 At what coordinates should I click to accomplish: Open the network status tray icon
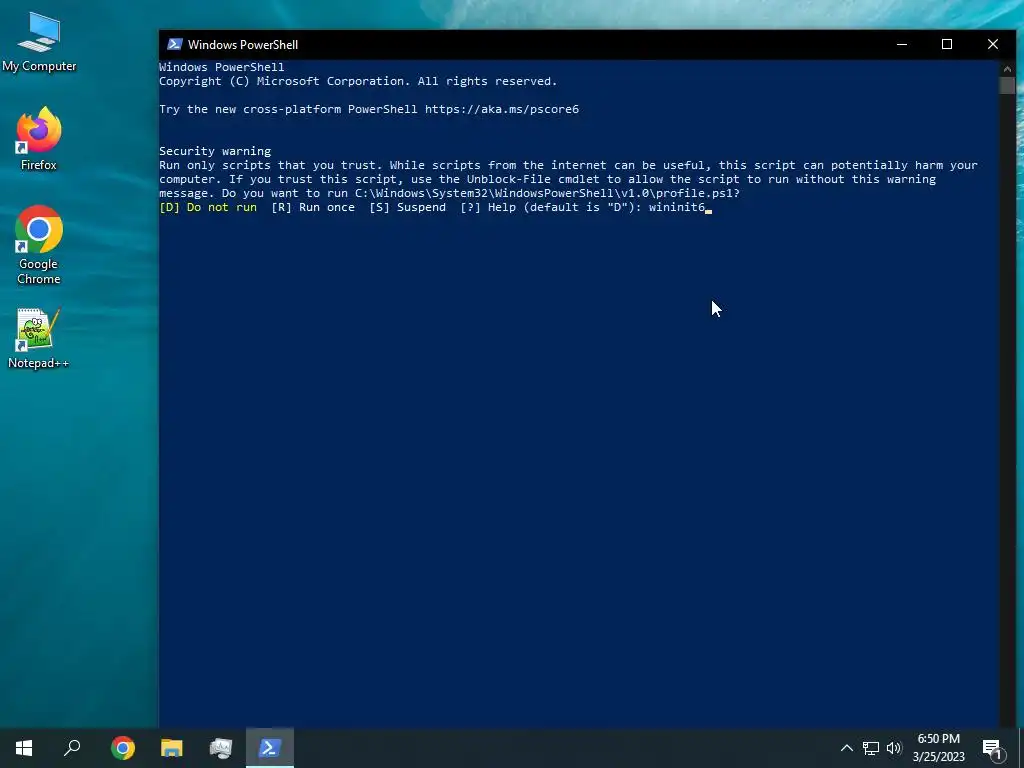coord(871,748)
